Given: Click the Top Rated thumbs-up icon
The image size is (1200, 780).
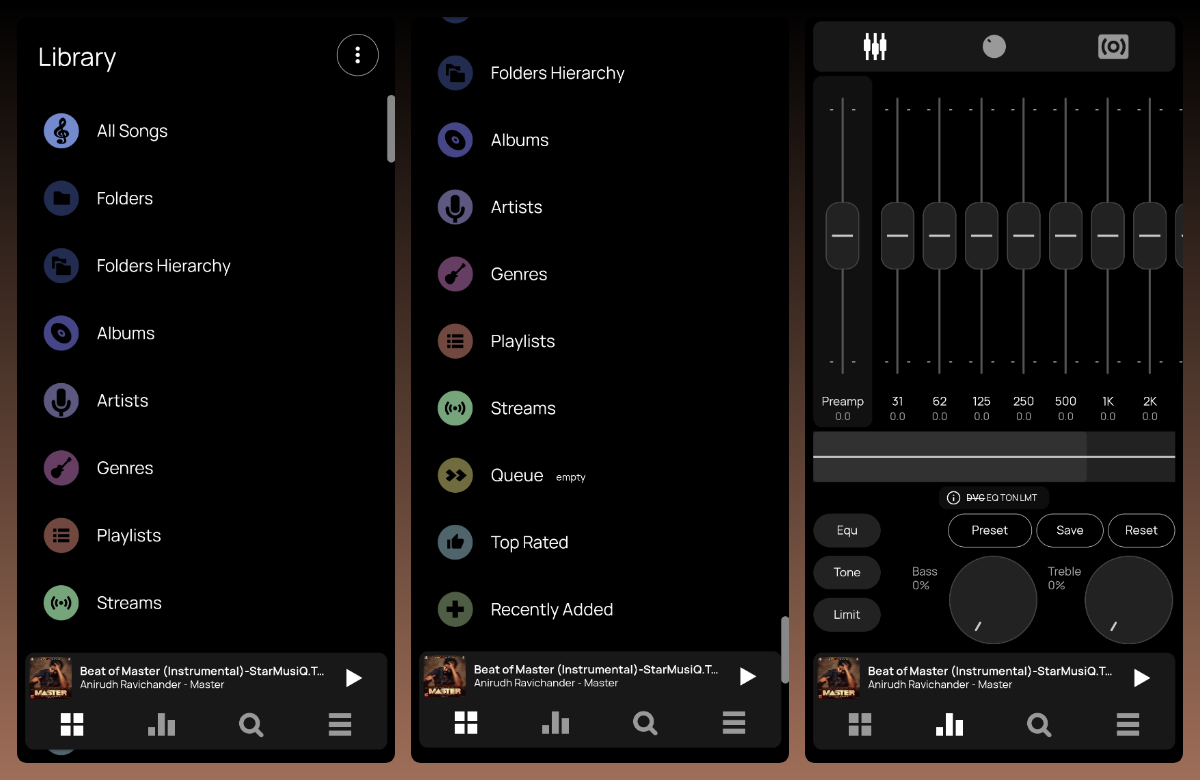Looking at the screenshot, I should point(455,542).
